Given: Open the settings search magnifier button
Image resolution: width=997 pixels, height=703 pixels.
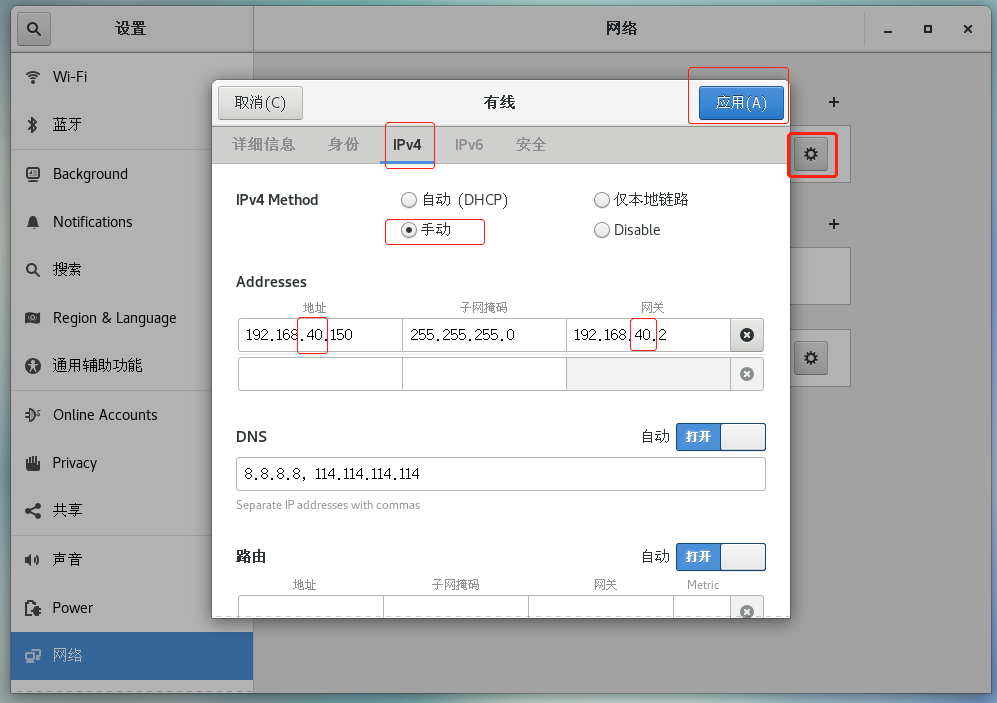Looking at the screenshot, I should click(x=34, y=29).
